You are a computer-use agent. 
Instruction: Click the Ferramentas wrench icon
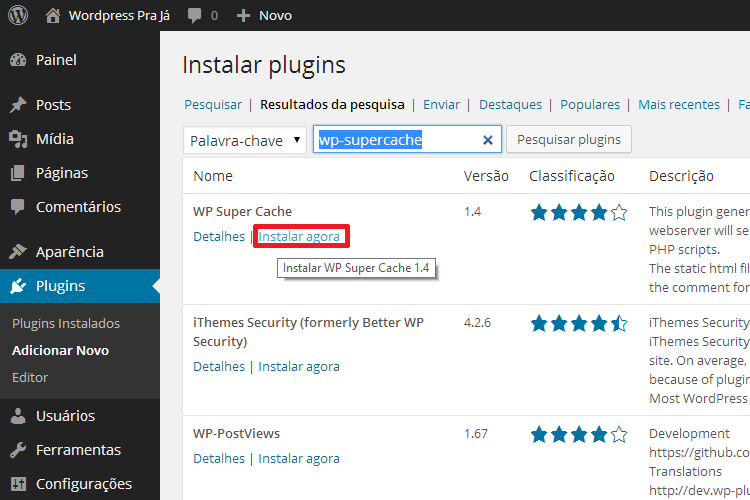coord(18,450)
